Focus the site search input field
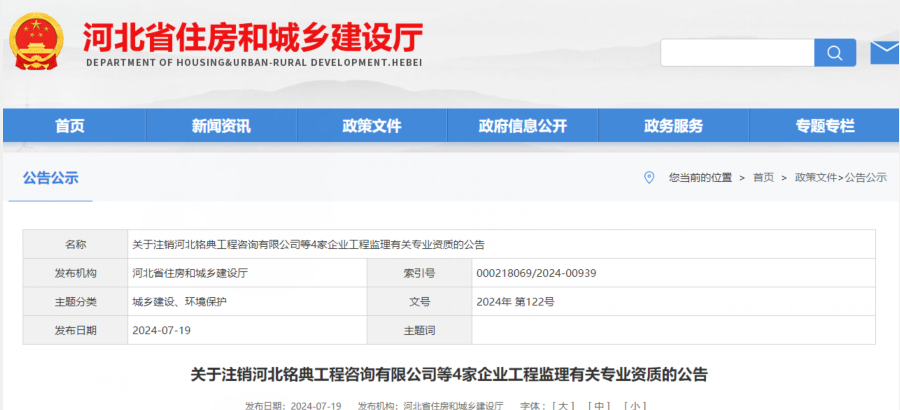The image size is (900, 410). point(738,53)
